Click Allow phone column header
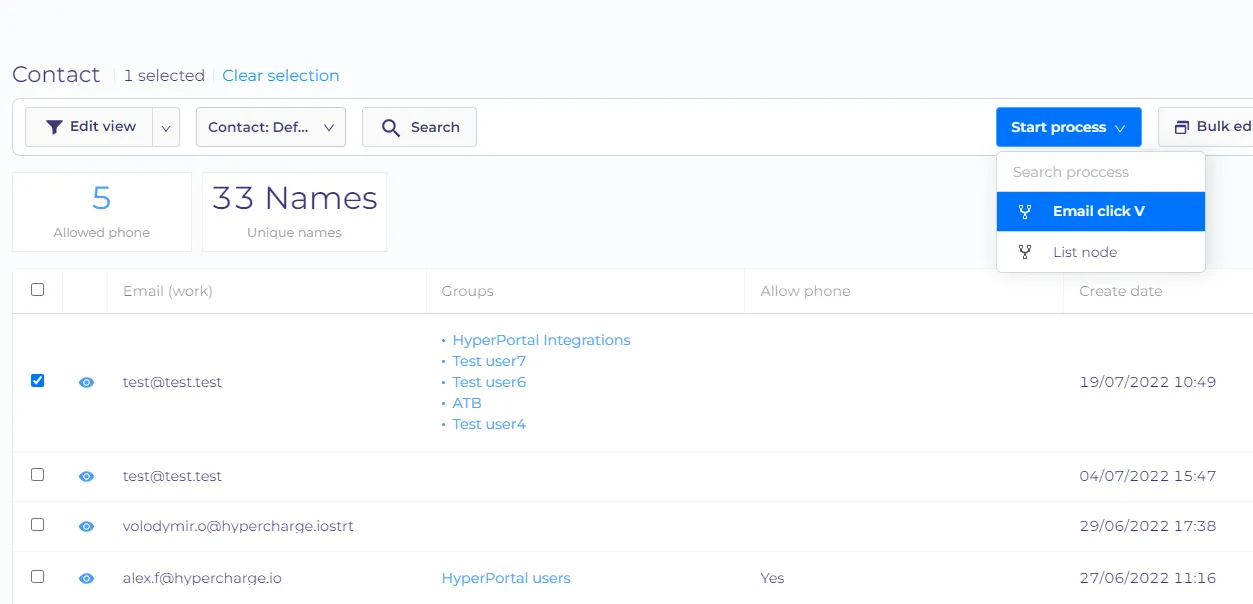 [x=805, y=291]
